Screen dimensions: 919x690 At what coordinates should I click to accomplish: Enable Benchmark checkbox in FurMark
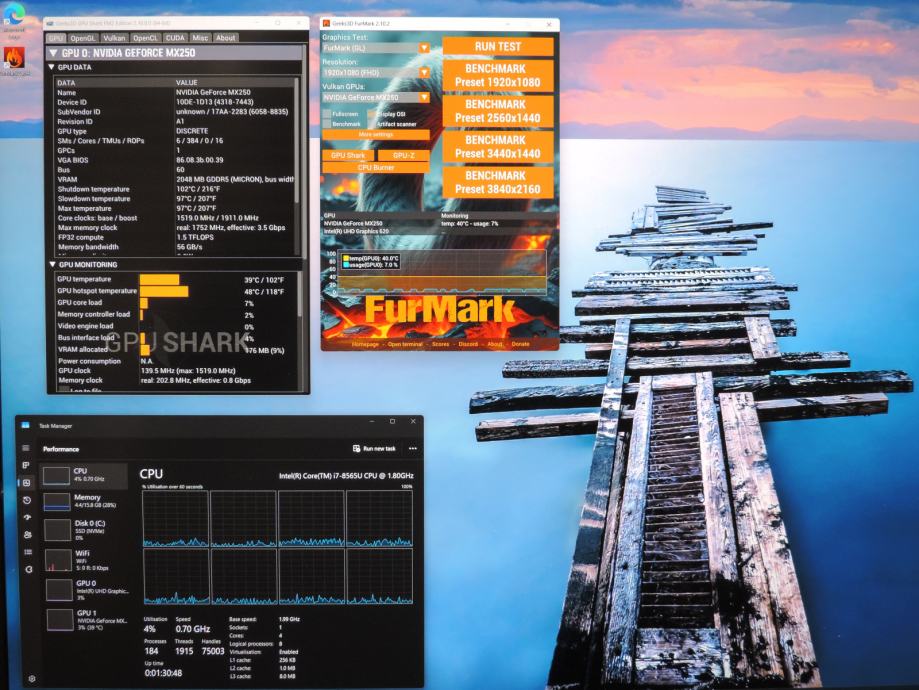[x=327, y=124]
